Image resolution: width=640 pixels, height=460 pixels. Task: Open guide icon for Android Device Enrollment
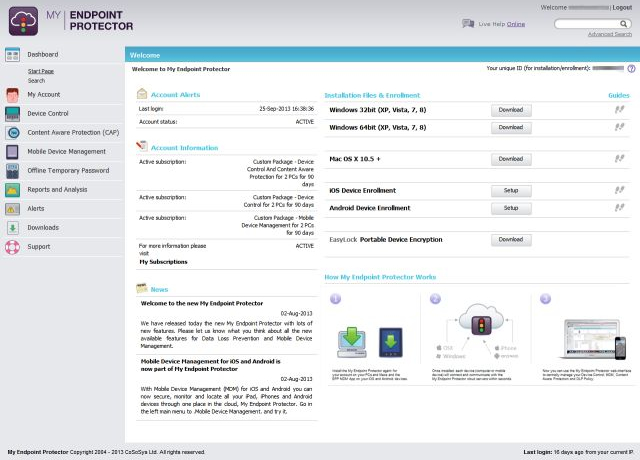pyautogui.click(x=619, y=208)
